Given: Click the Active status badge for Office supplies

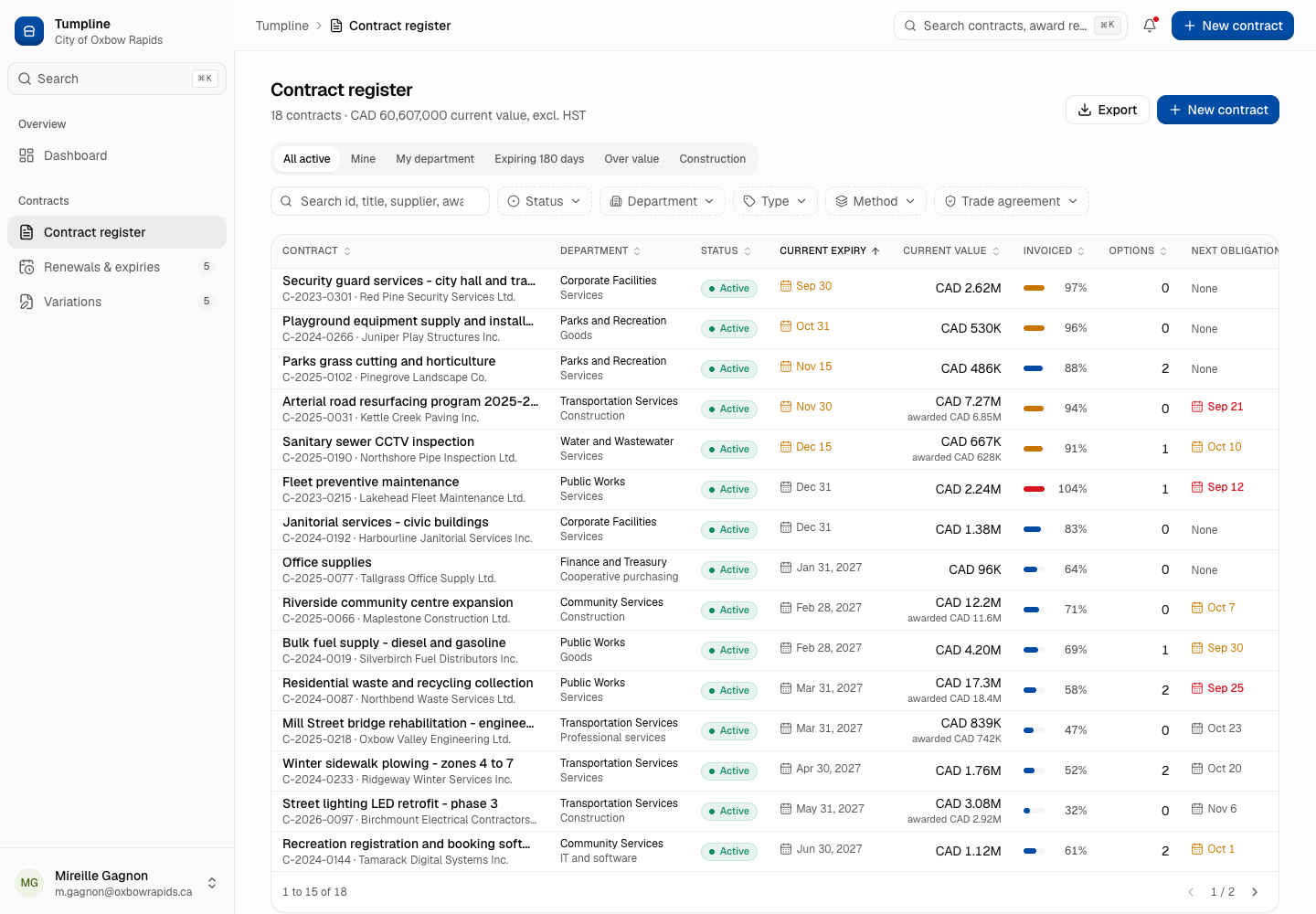Looking at the screenshot, I should [x=729, y=569].
